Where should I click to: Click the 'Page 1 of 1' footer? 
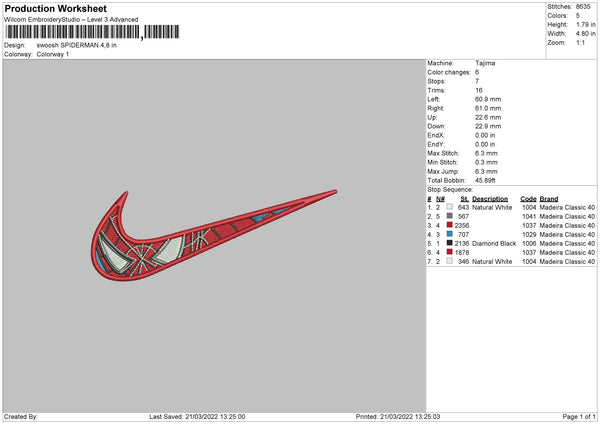(579, 416)
